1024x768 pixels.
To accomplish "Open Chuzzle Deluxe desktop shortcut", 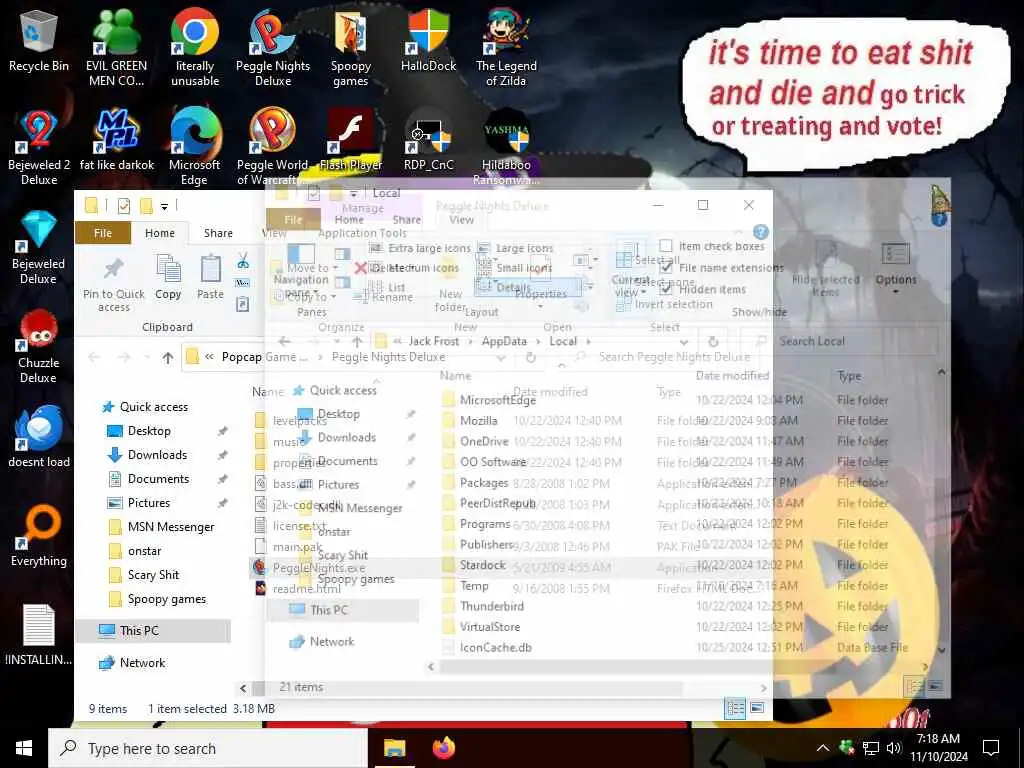I will coord(39,346).
